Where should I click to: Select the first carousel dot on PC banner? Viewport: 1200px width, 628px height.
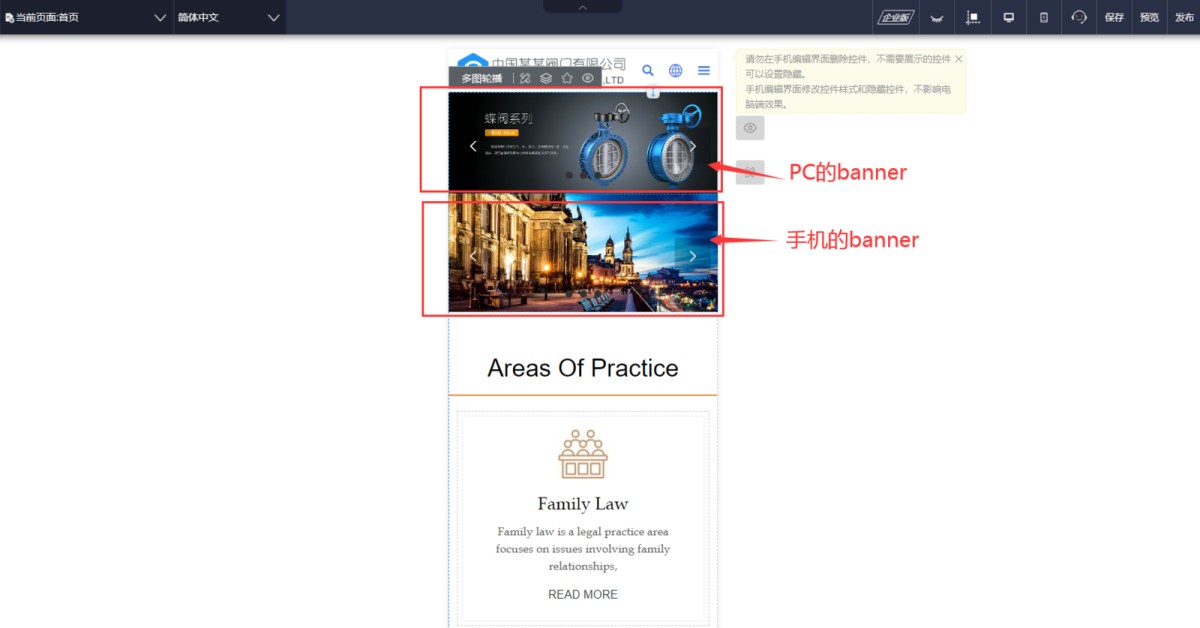point(569,175)
